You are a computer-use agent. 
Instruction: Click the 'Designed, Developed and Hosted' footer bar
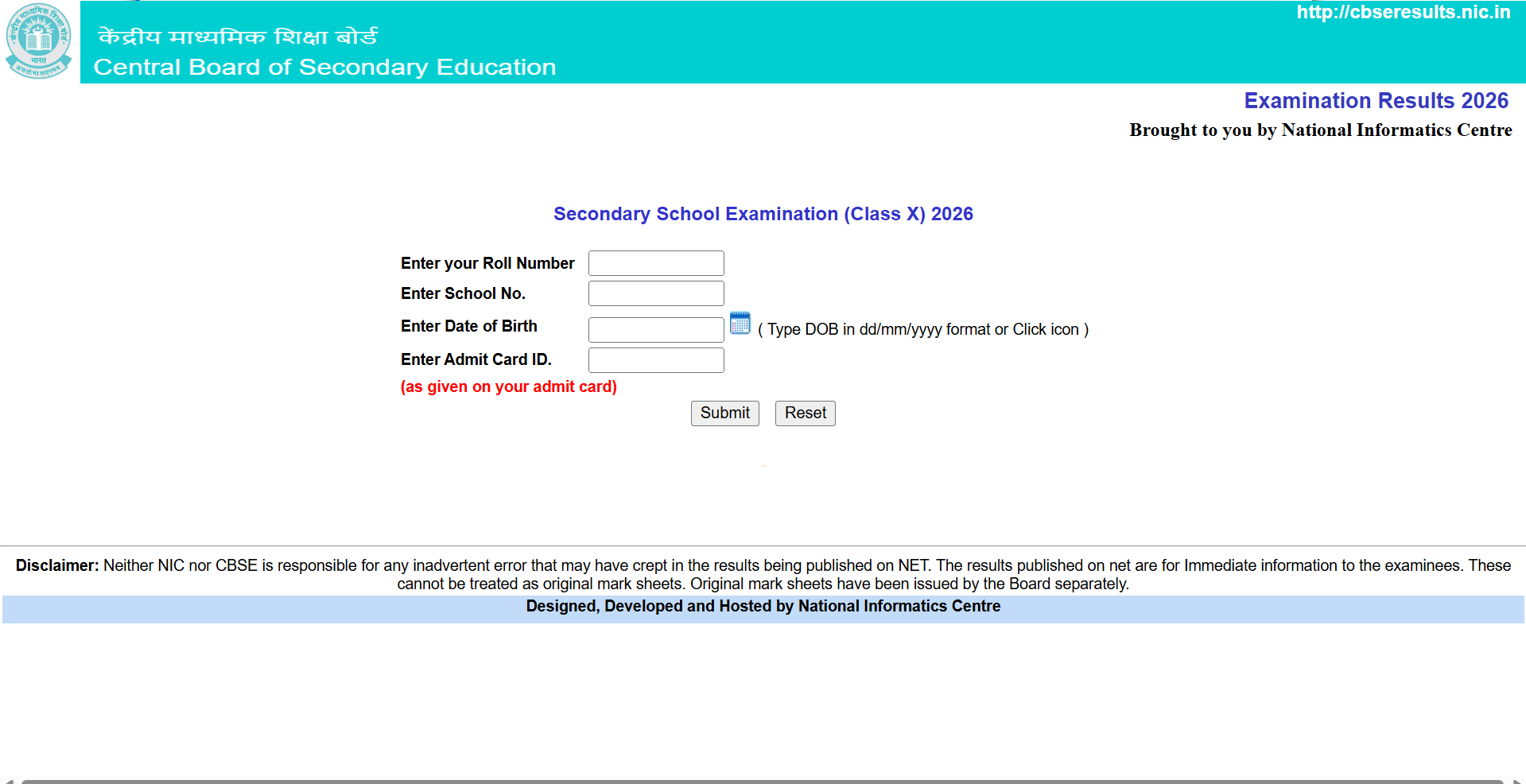[x=763, y=607]
